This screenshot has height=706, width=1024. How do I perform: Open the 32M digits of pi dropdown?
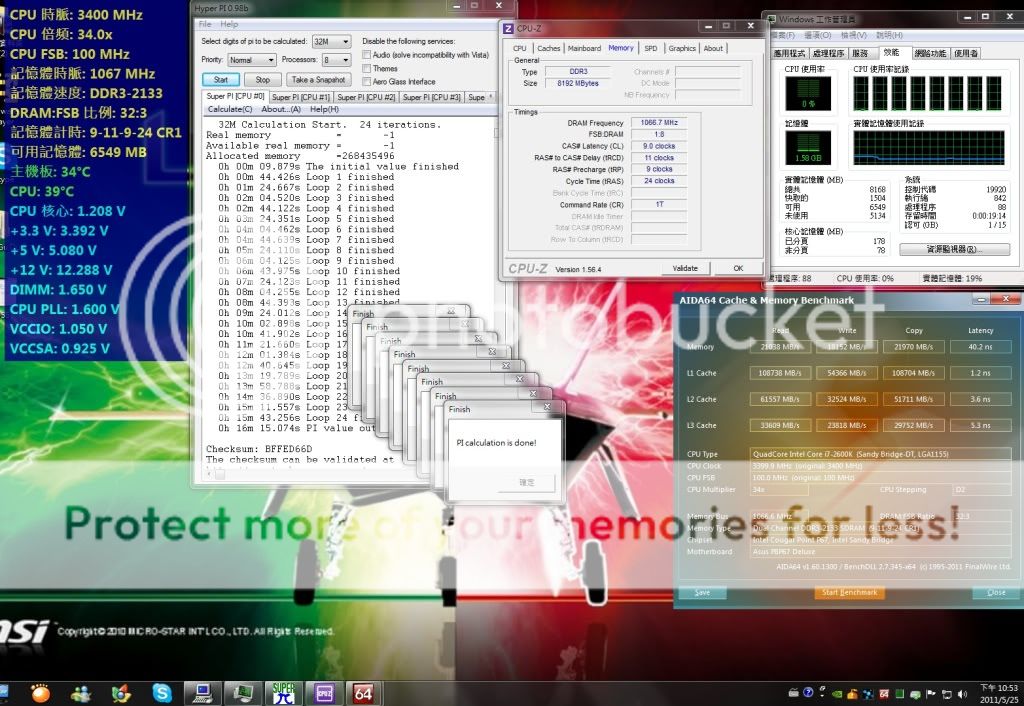pyautogui.click(x=331, y=41)
